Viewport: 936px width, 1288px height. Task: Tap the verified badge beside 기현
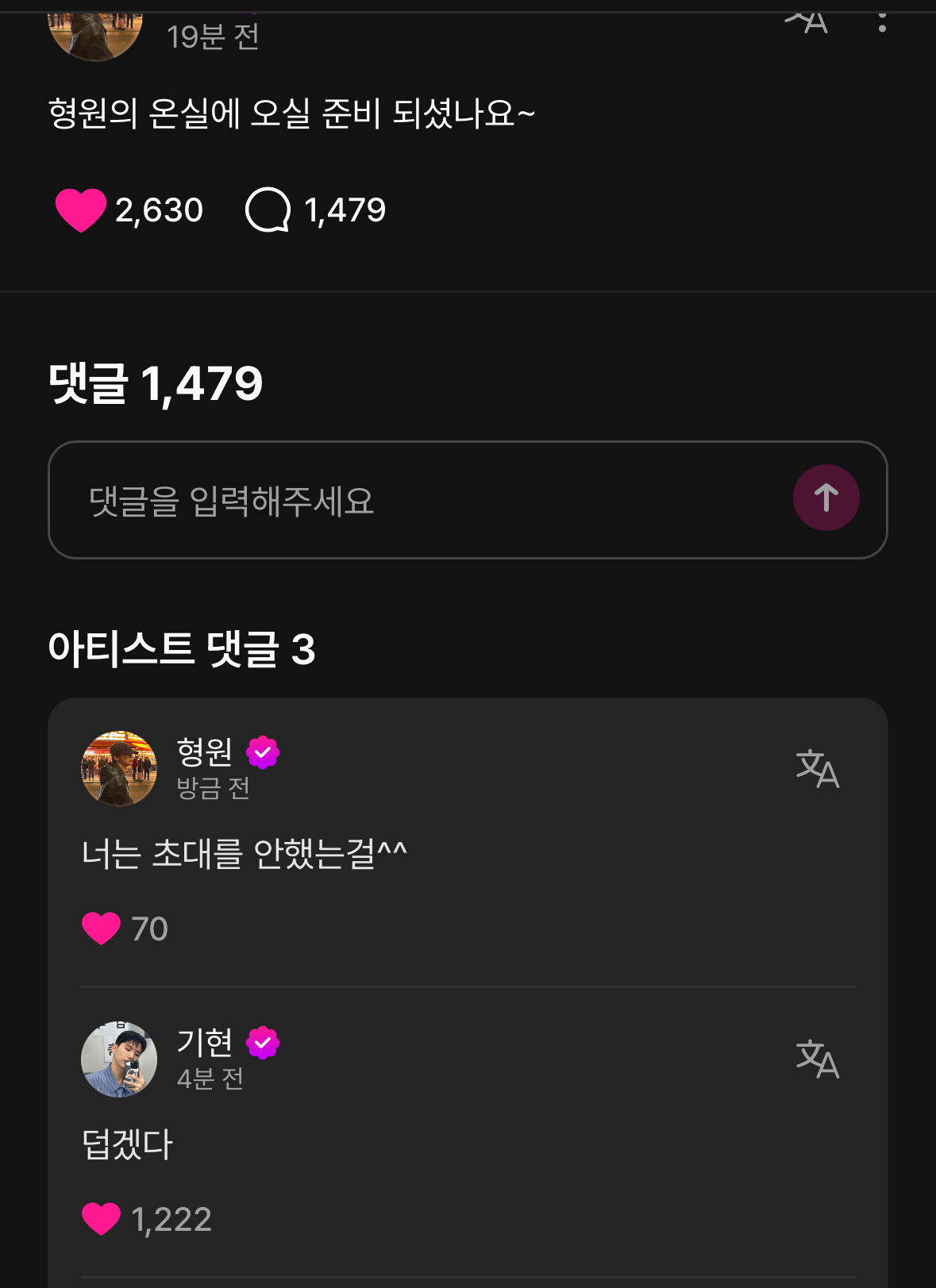coord(263,1043)
